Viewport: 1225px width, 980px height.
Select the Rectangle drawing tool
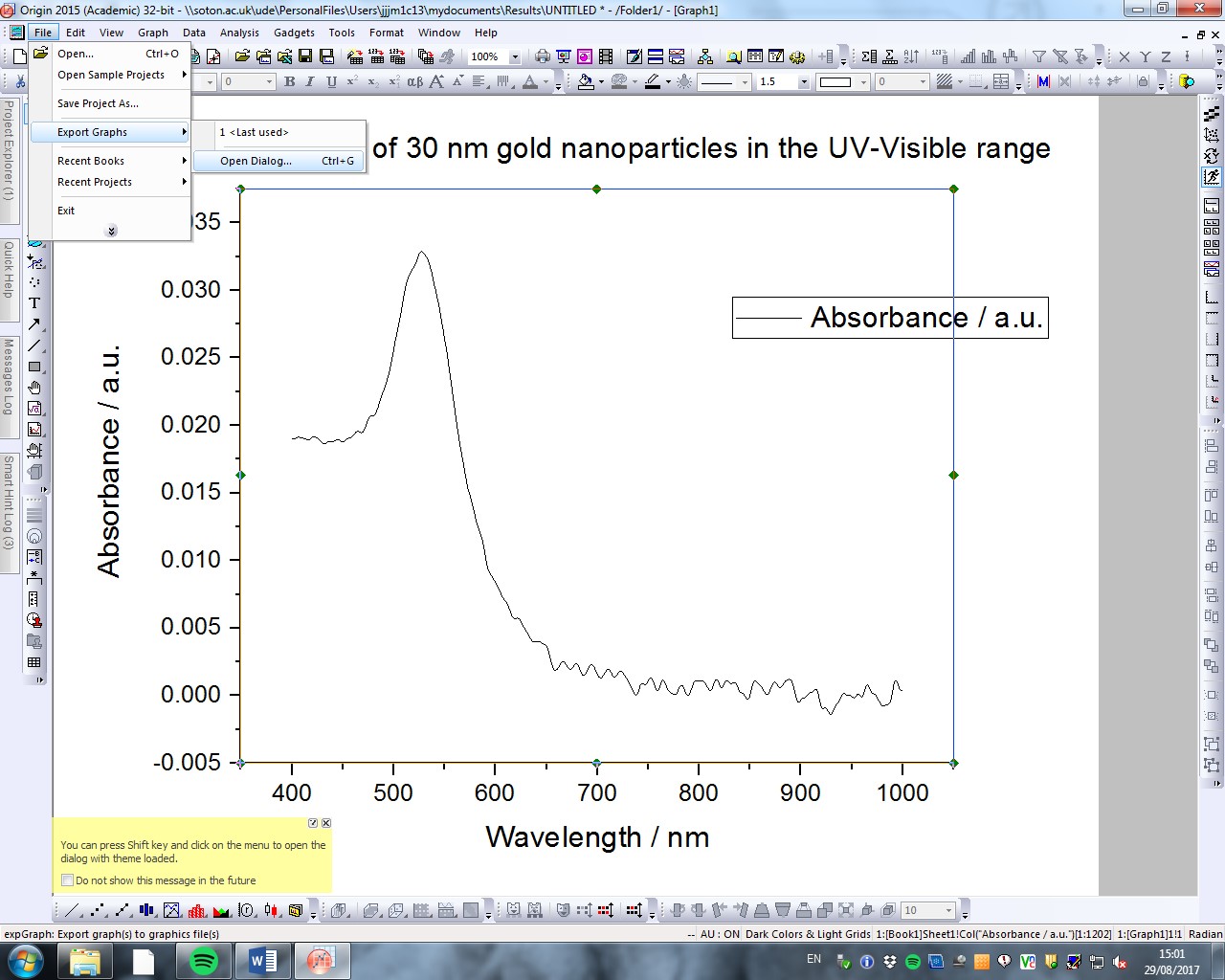[34, 367]
